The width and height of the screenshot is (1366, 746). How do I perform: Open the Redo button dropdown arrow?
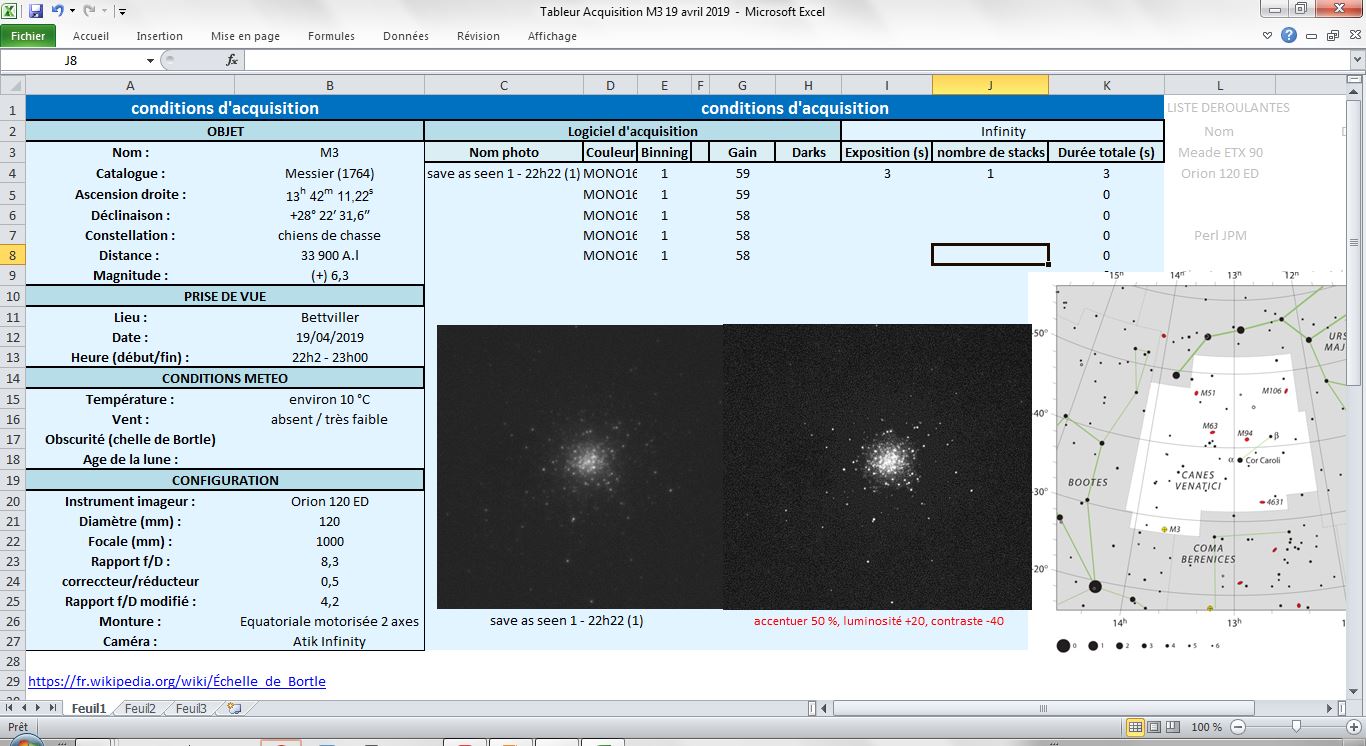(105, 11)
